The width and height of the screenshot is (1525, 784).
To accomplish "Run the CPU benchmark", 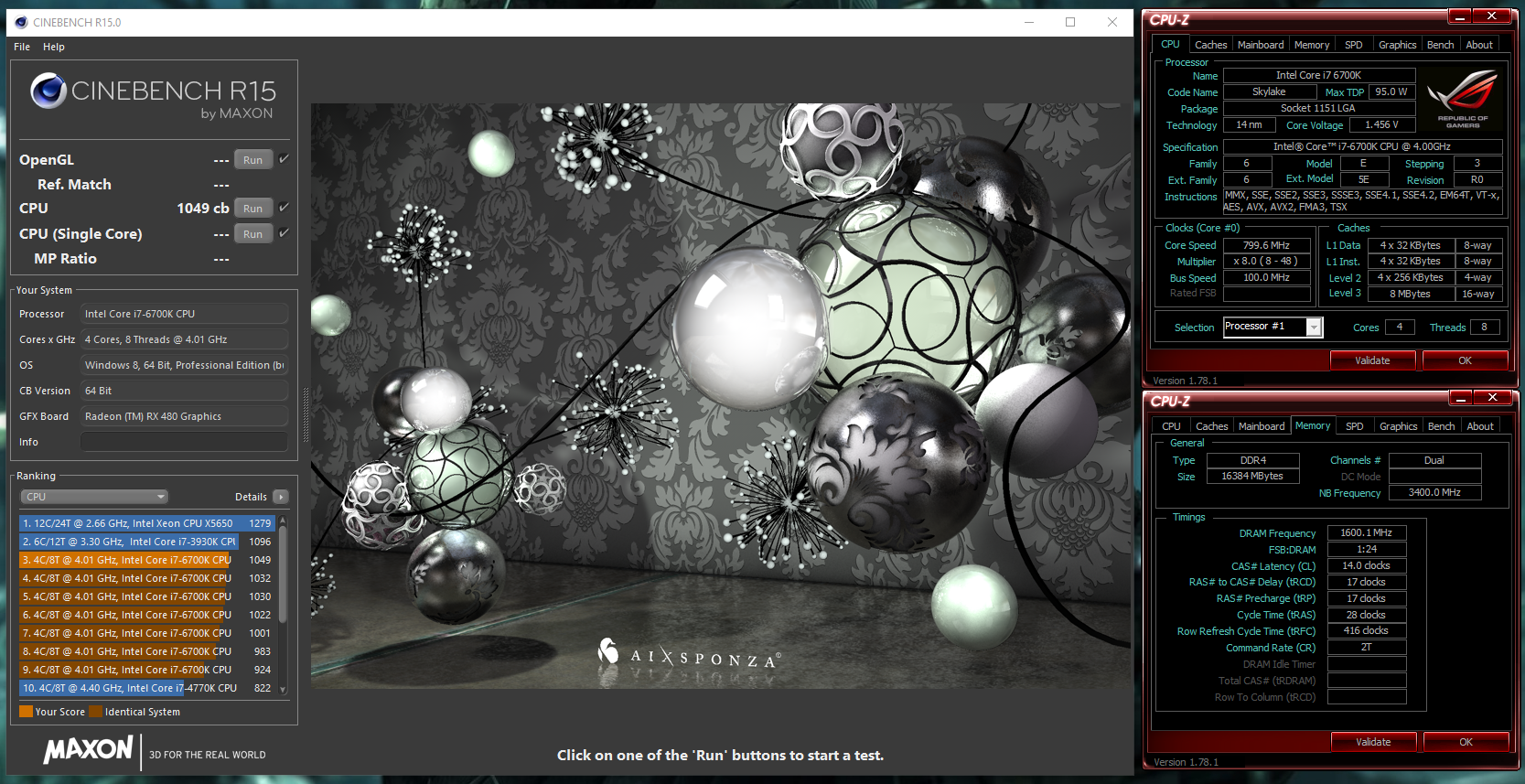I will [x=253, y=208].
